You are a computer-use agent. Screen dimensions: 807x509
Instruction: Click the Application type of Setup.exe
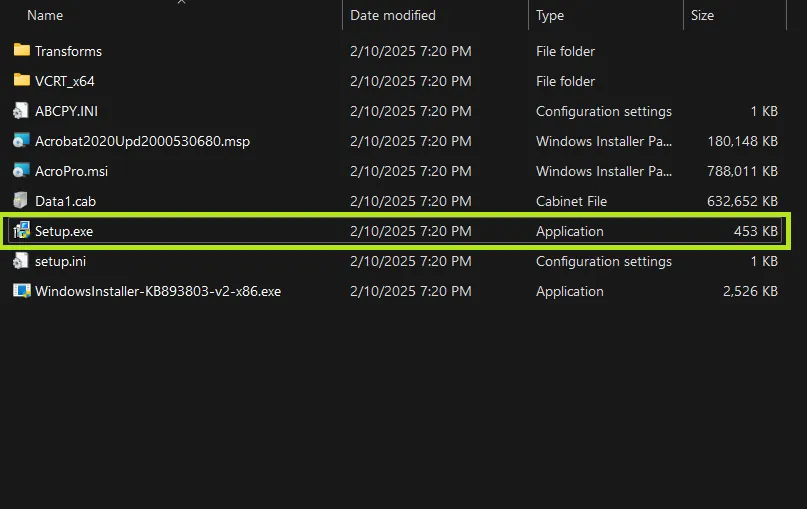pos(569,231)
